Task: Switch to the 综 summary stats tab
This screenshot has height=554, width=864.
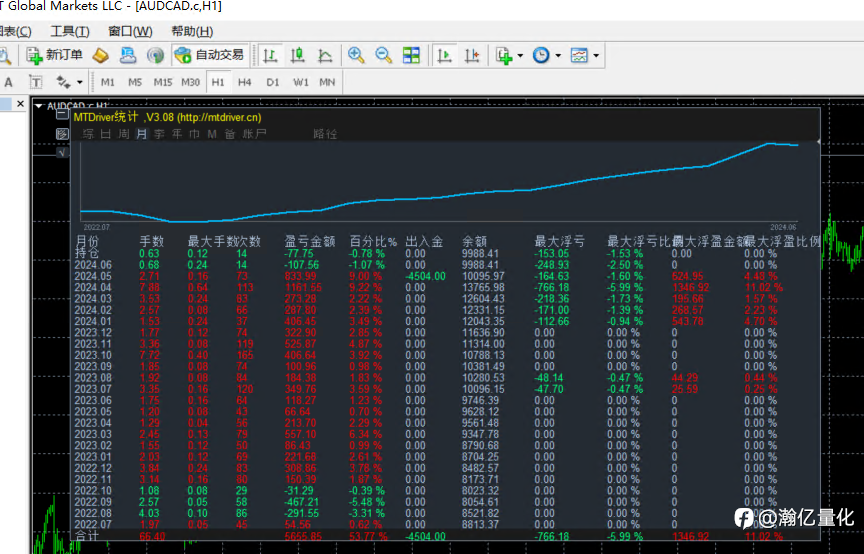Action: pos(88,134)
